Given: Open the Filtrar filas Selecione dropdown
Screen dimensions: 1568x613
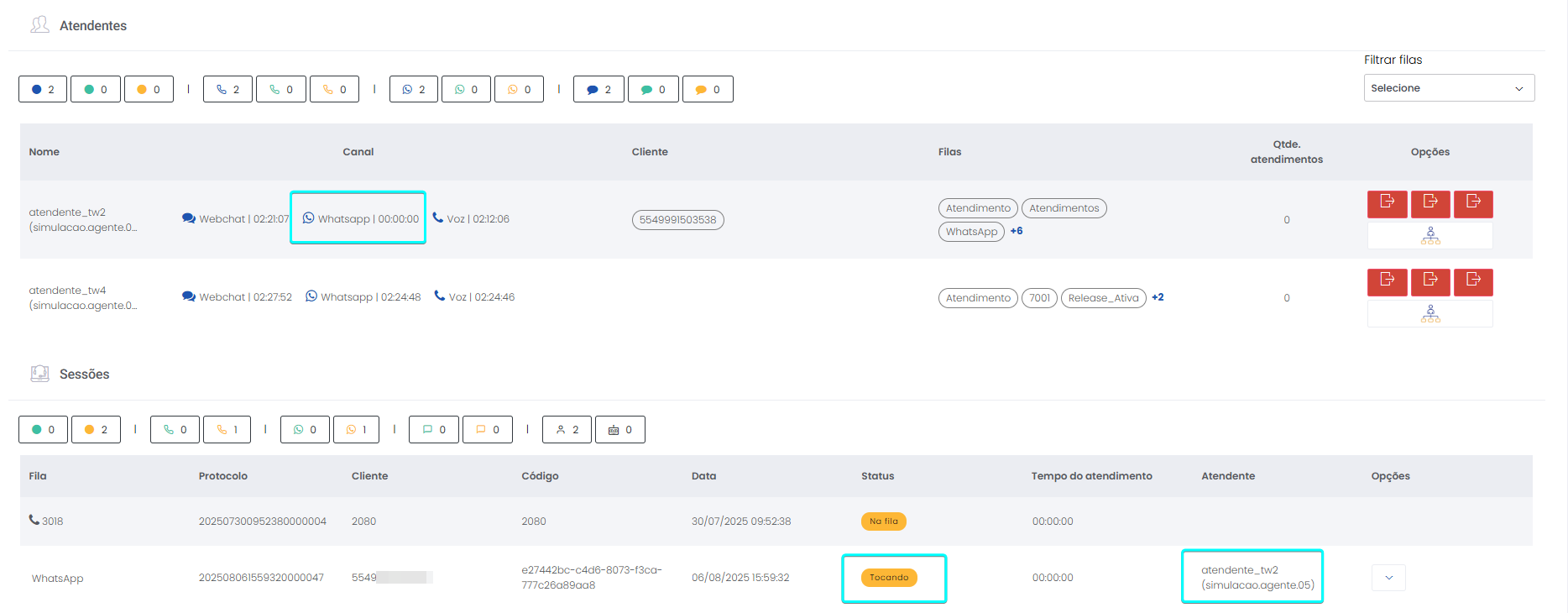Looking at the screenshot, I should 1448,88.
